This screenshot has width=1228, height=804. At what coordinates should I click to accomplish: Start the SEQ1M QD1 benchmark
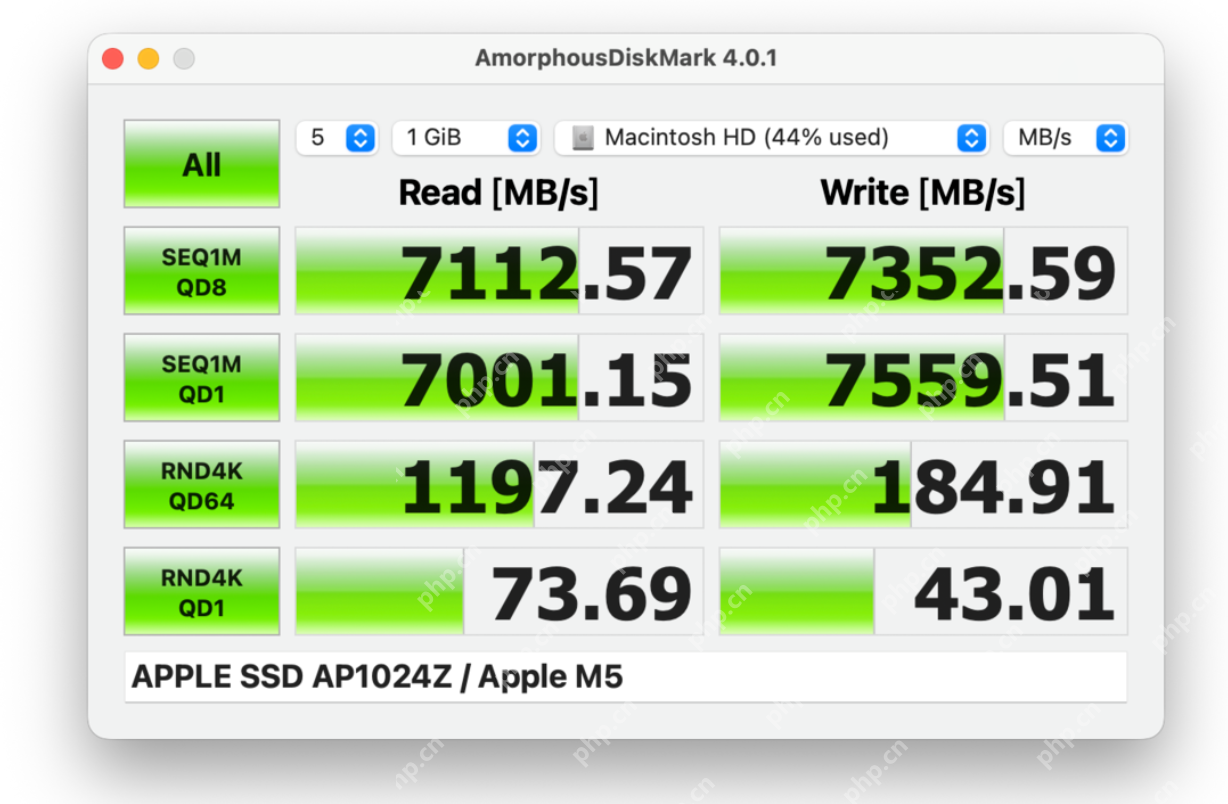tap(201, 378)
